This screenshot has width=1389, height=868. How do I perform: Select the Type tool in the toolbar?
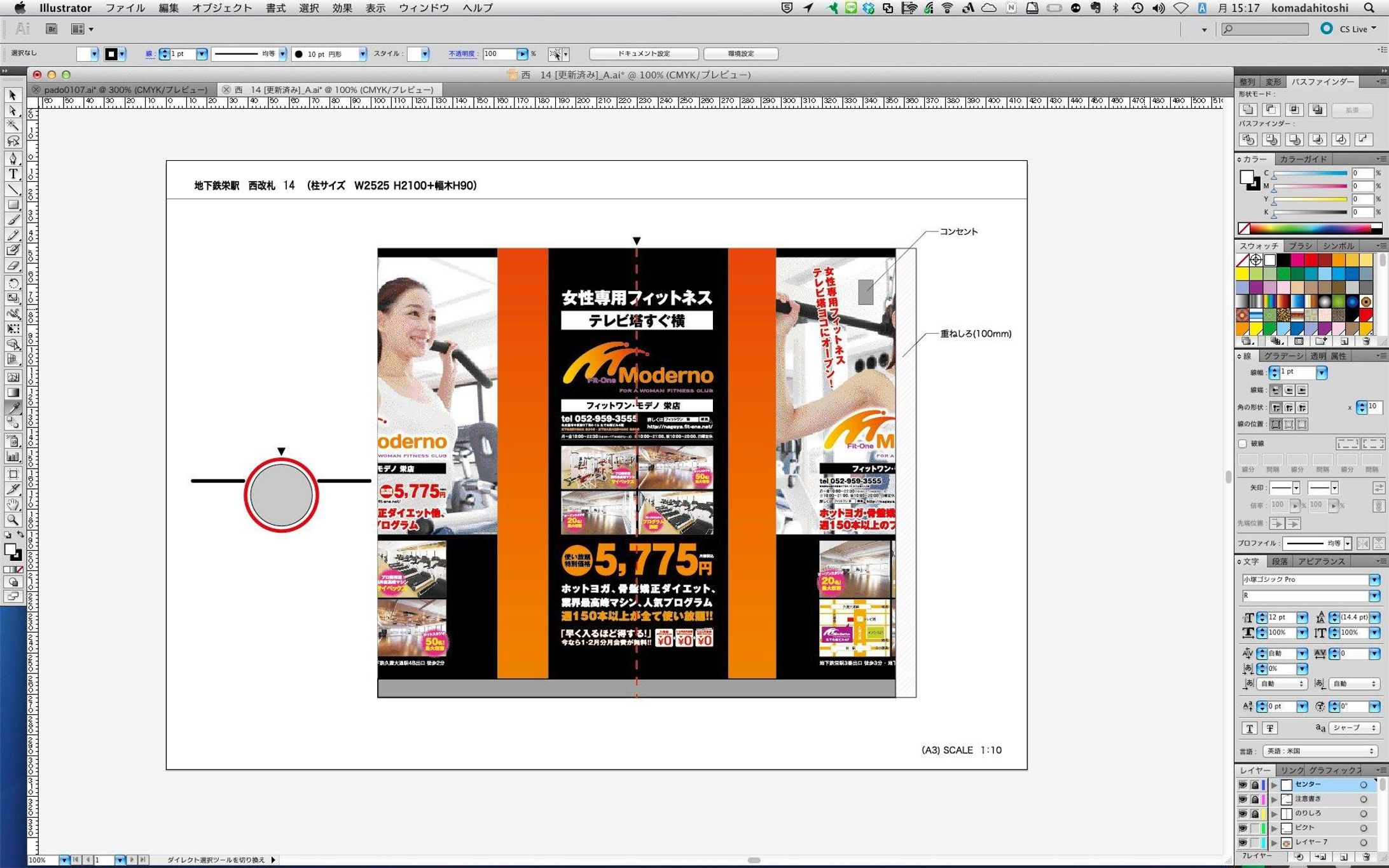coord(13,172)
